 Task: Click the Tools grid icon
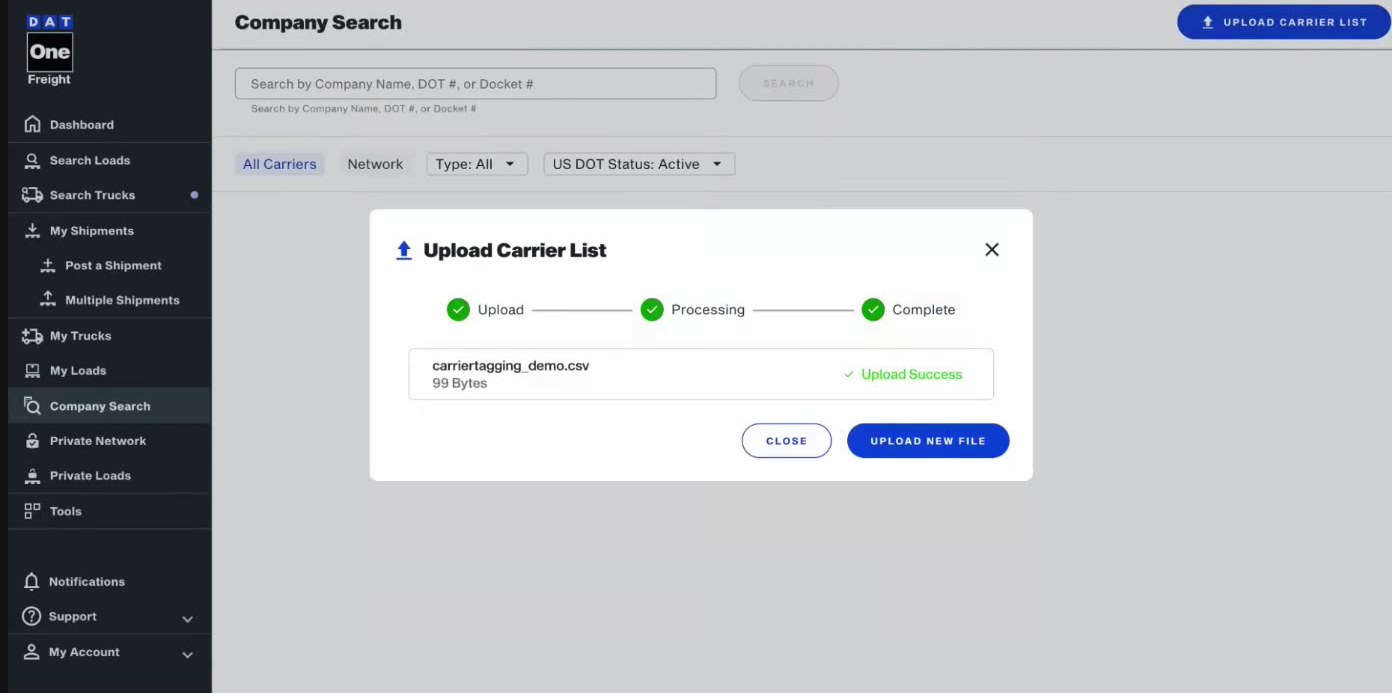[32, 511]
